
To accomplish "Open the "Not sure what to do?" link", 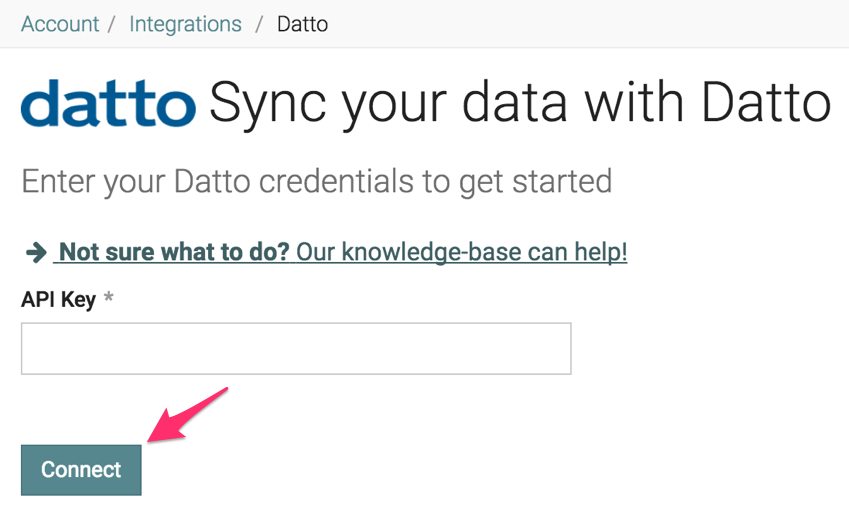I will click(x=174, y=252).
